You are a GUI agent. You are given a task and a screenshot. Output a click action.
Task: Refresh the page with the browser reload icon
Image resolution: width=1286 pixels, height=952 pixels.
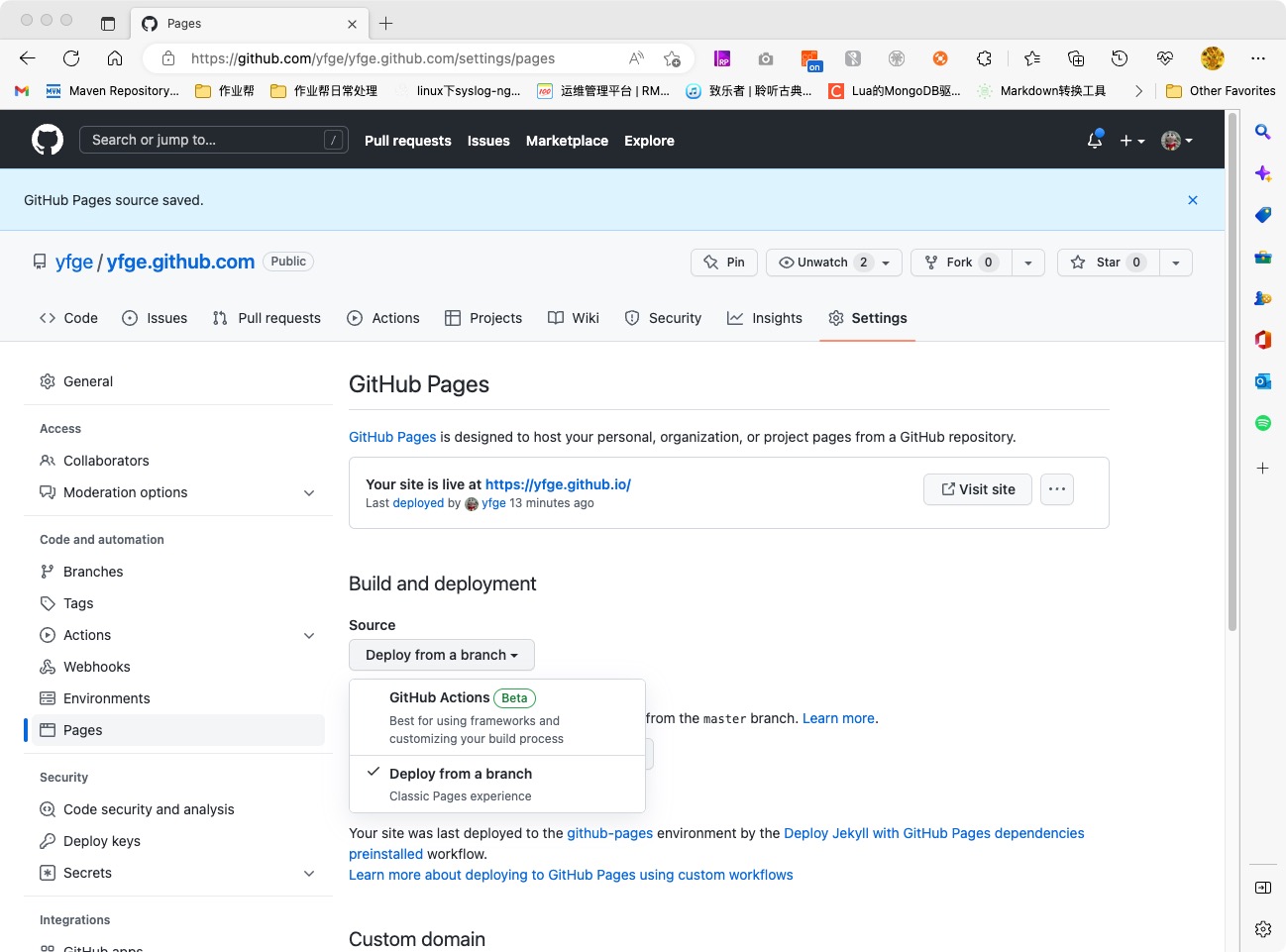click(x=71, y=58)
